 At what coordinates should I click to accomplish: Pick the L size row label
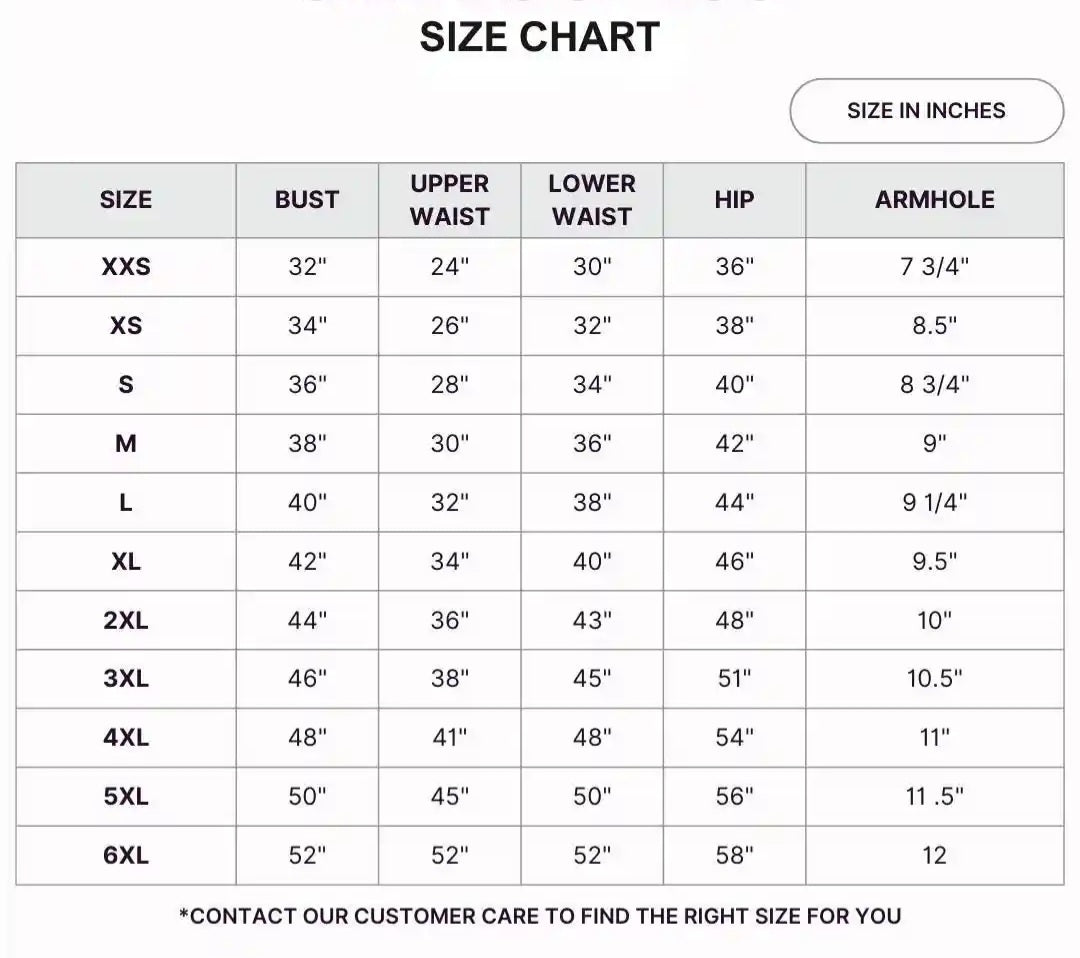126,502
